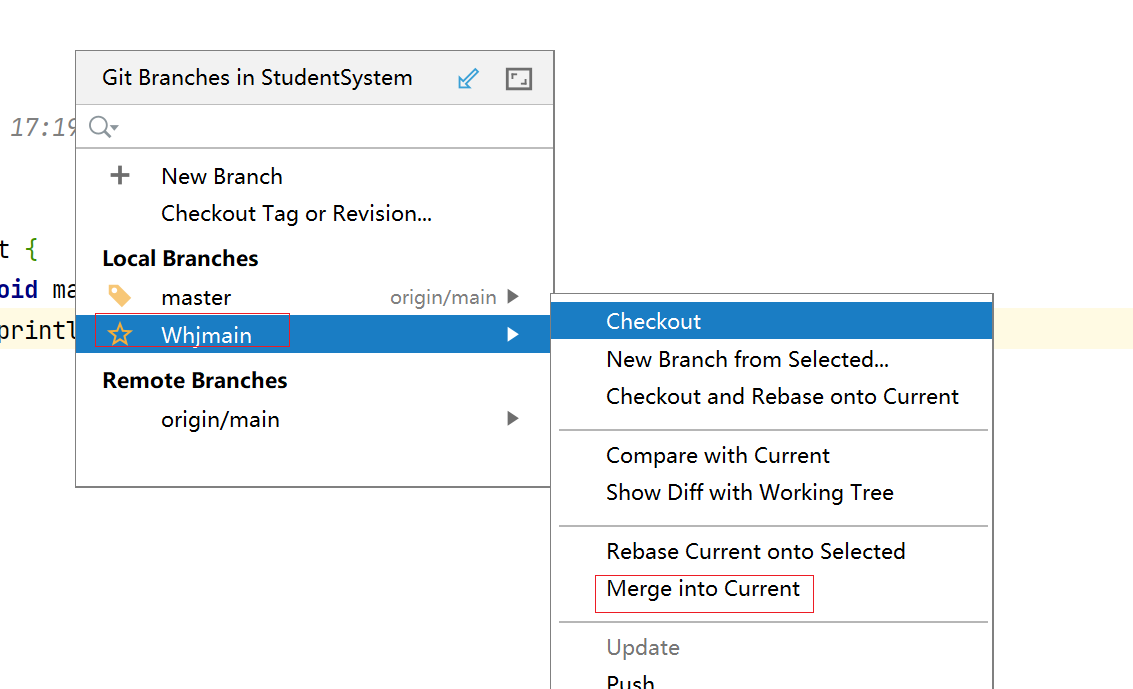
Task: Click the fetch/update arrow icon in popup header
Action: [467, 79]
